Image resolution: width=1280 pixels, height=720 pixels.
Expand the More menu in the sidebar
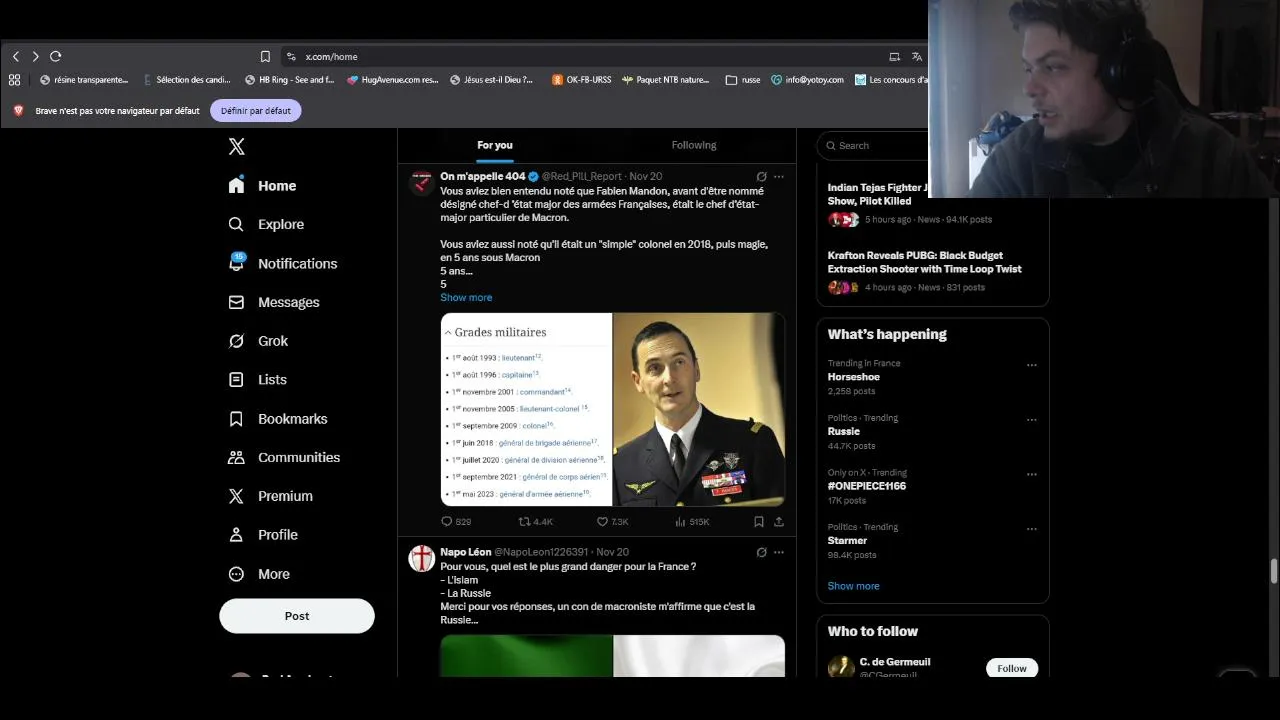(259, 574)
